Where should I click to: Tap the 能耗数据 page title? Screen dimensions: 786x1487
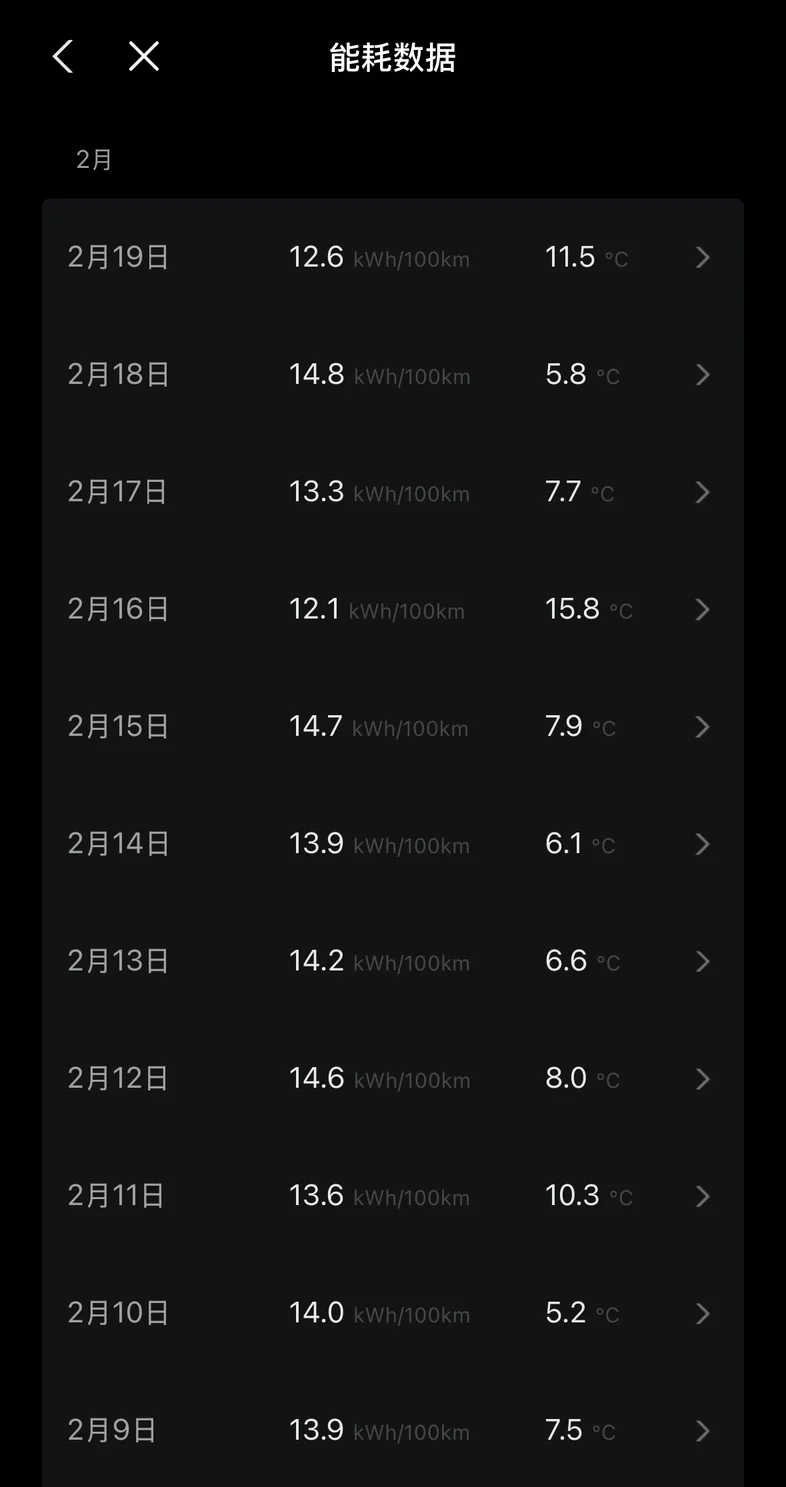393,58
